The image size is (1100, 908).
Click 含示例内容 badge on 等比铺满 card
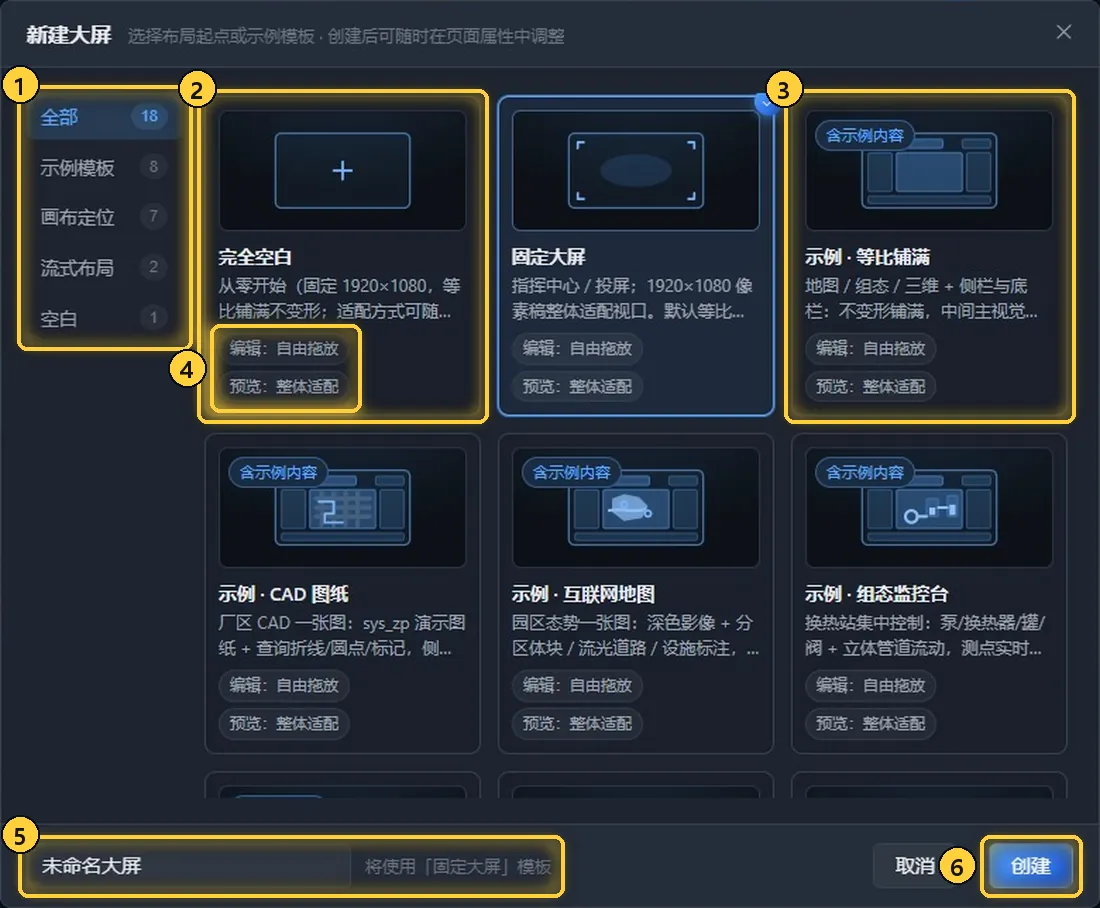coord(864,135)
